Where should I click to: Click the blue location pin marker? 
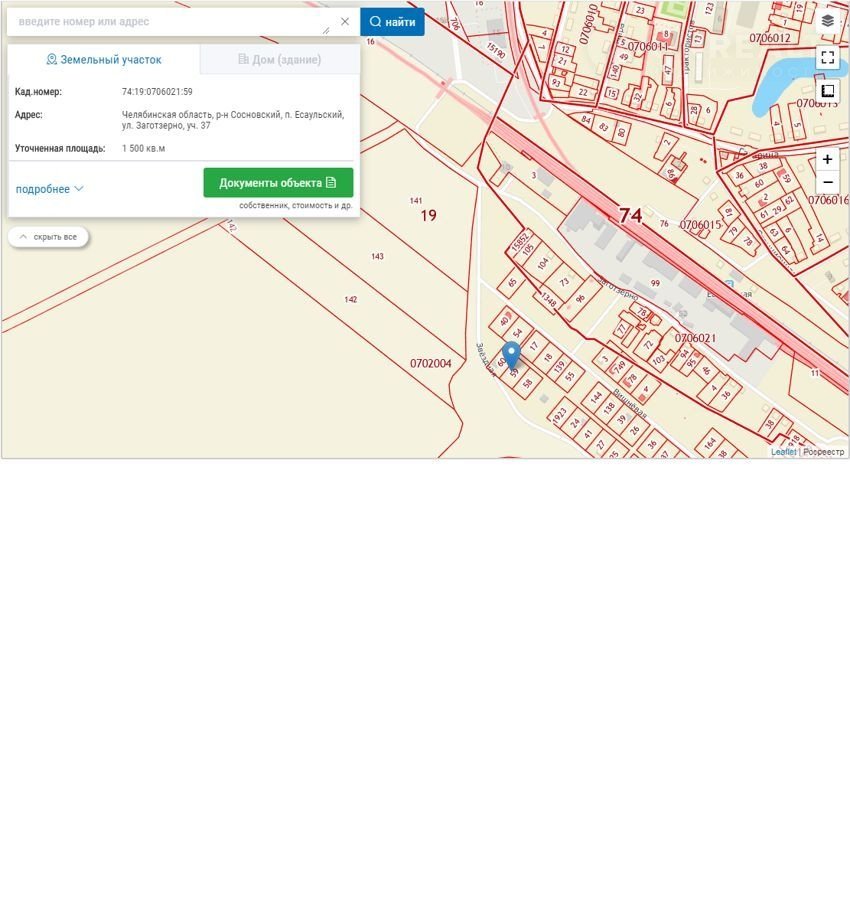511,354
